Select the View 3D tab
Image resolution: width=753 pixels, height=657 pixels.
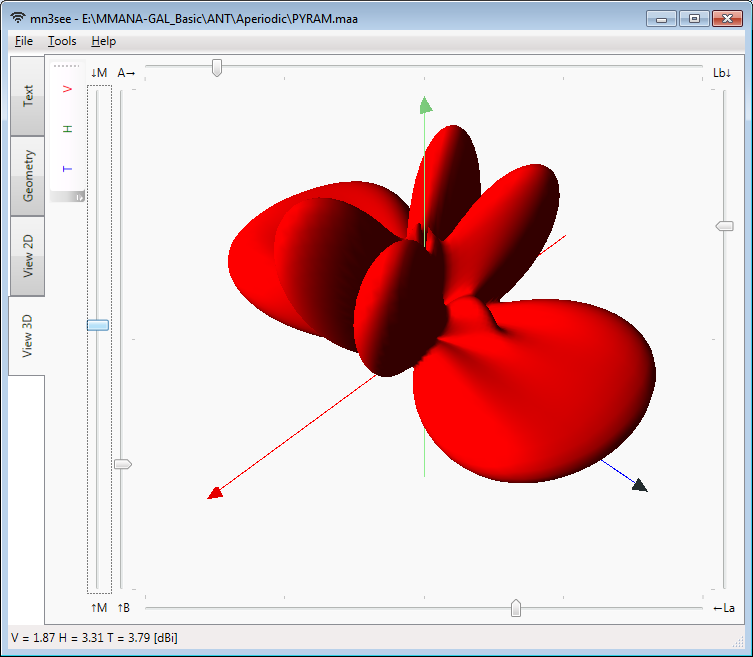point(27,336)
